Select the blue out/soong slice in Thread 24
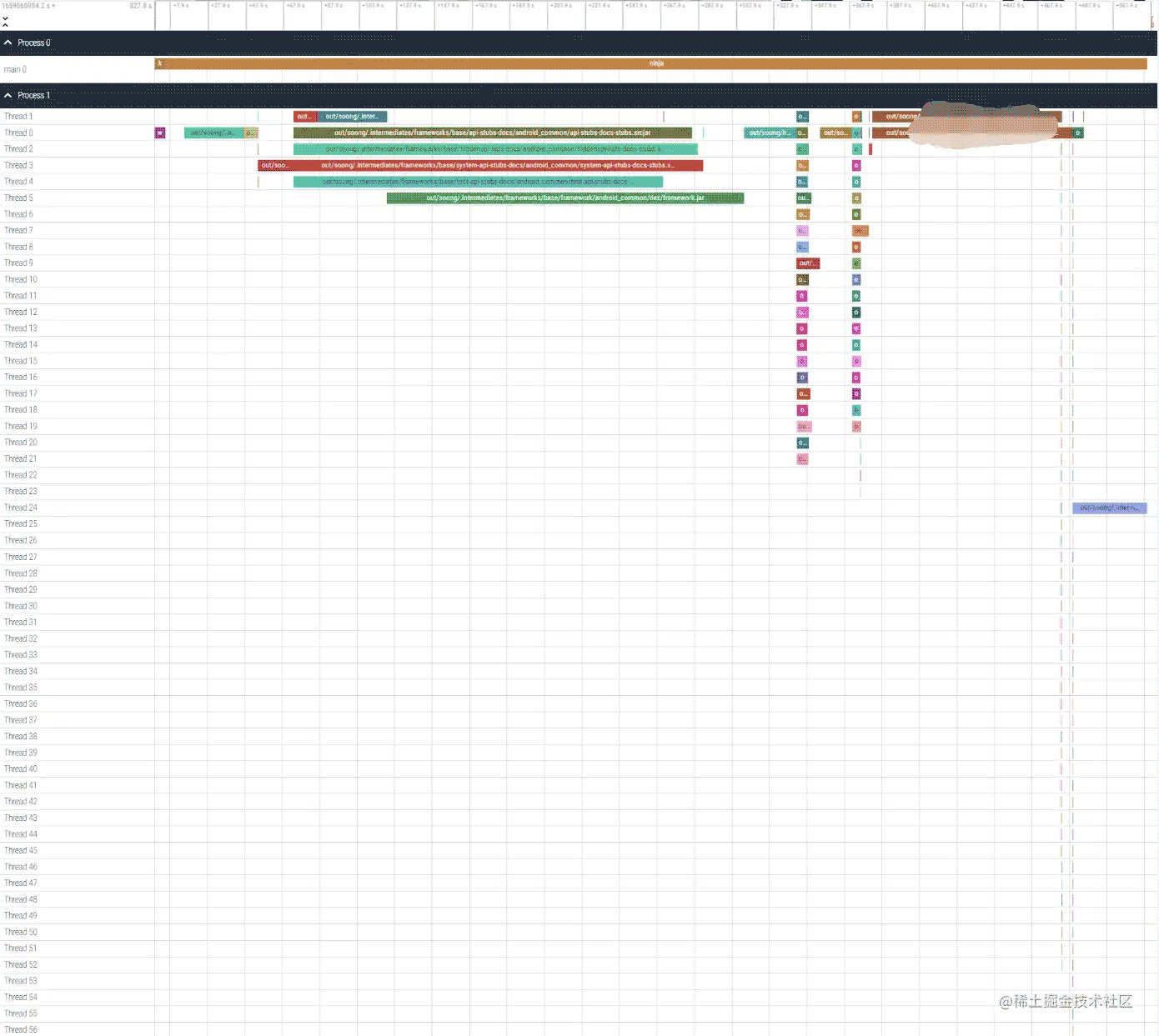1159x1036 pixels. click(1110, 508)
